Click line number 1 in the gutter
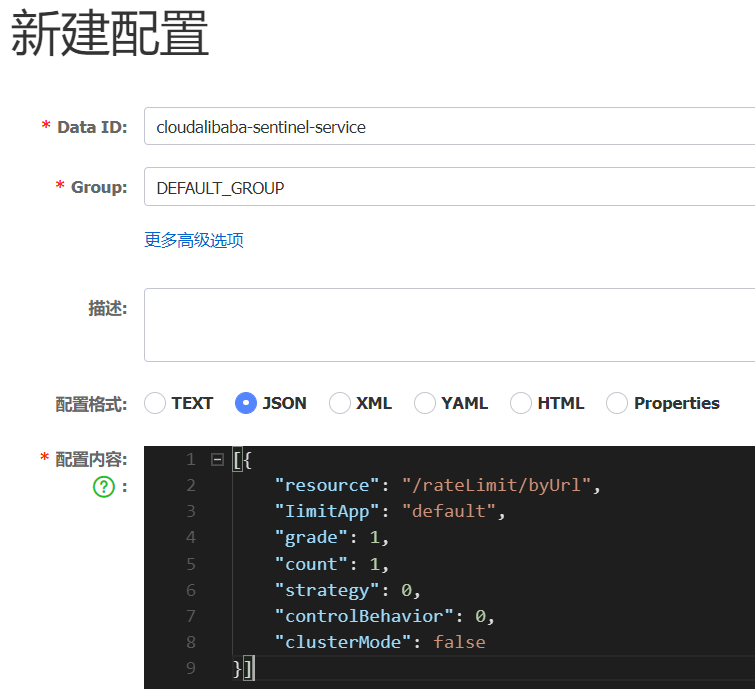 point(191,459)
